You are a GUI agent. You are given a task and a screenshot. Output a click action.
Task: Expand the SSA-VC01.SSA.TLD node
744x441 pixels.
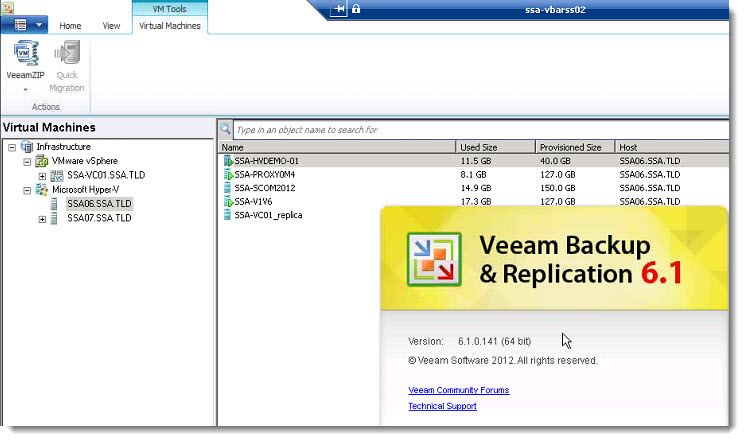pyautogui.click(x=42, y=176)
